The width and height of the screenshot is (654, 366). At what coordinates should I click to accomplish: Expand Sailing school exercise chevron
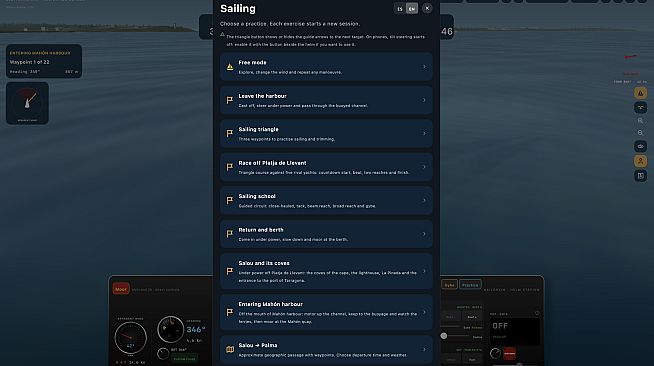[424, 201]
